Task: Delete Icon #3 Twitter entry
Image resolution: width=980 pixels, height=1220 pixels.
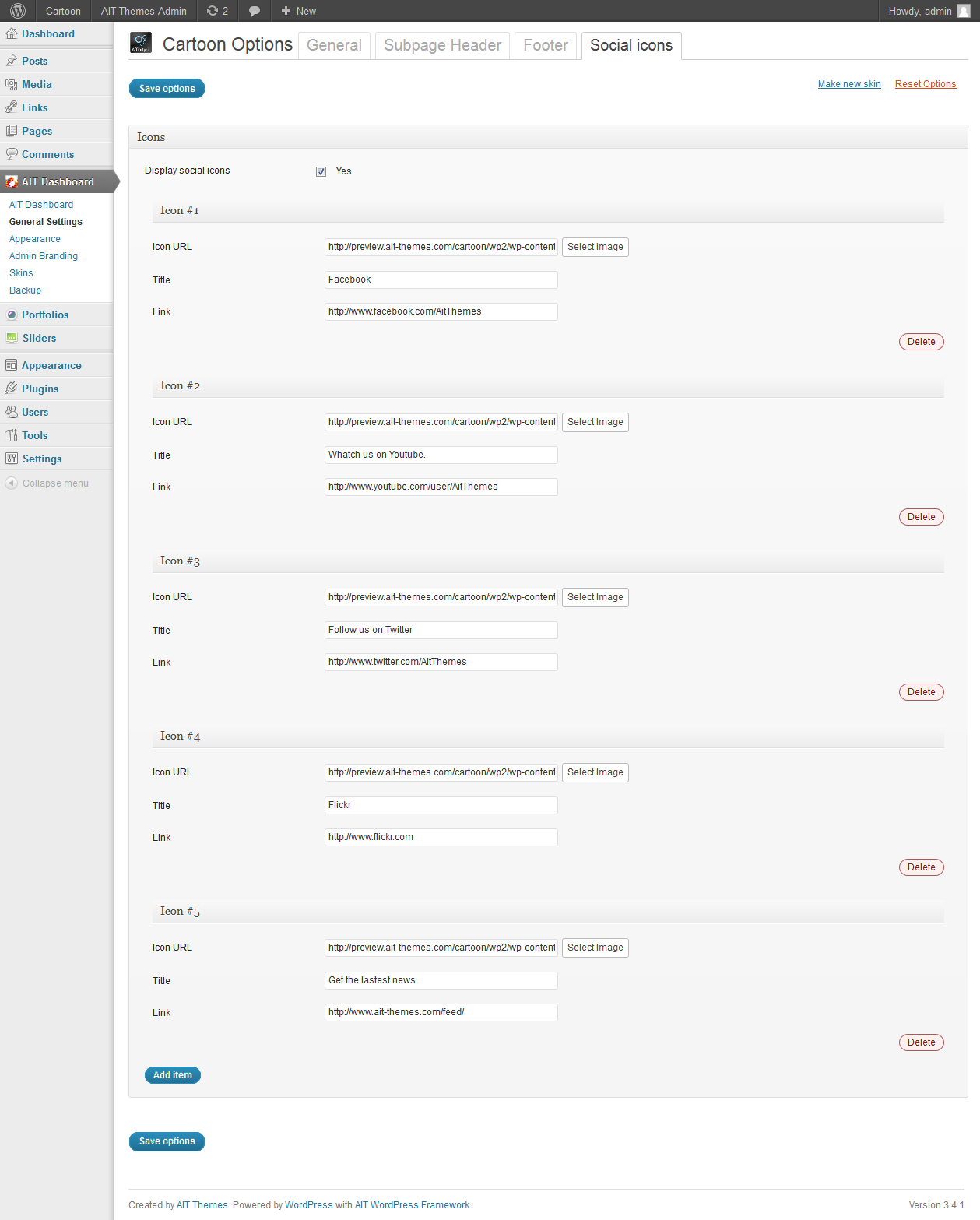Action: (922, 692)
